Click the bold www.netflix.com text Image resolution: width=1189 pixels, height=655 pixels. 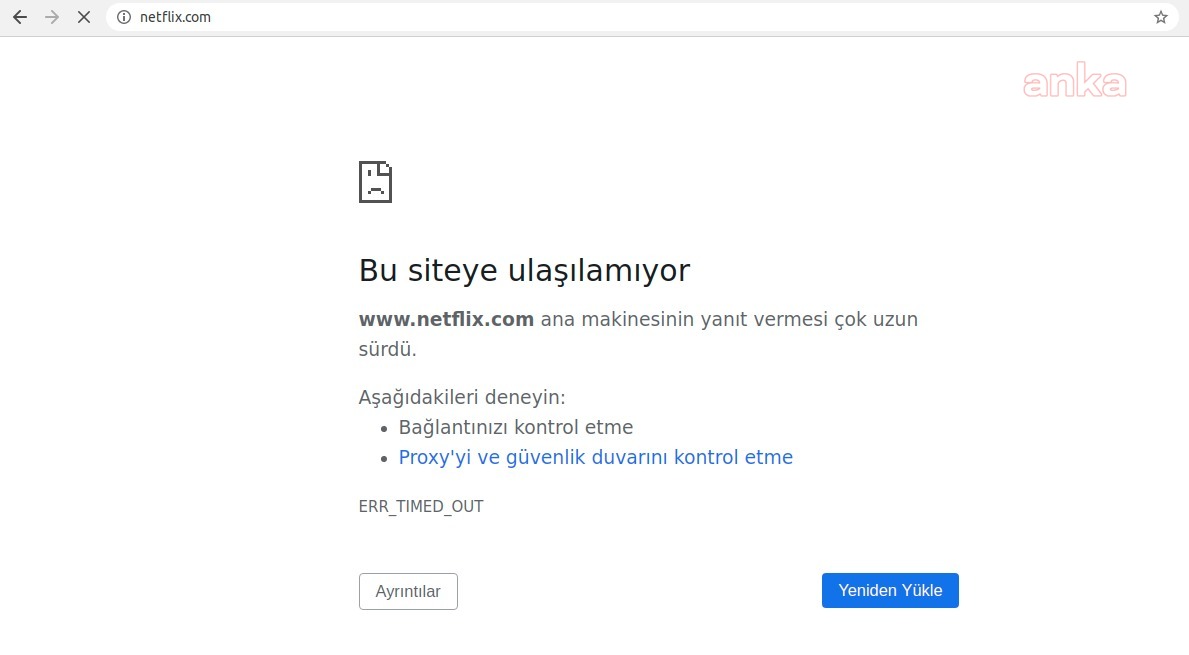446,319
